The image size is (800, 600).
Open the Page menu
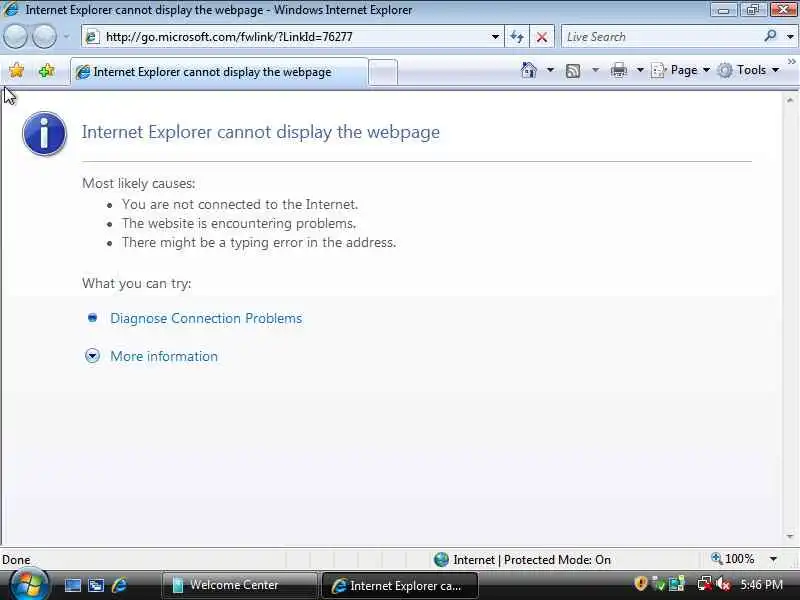coord(681,70)
